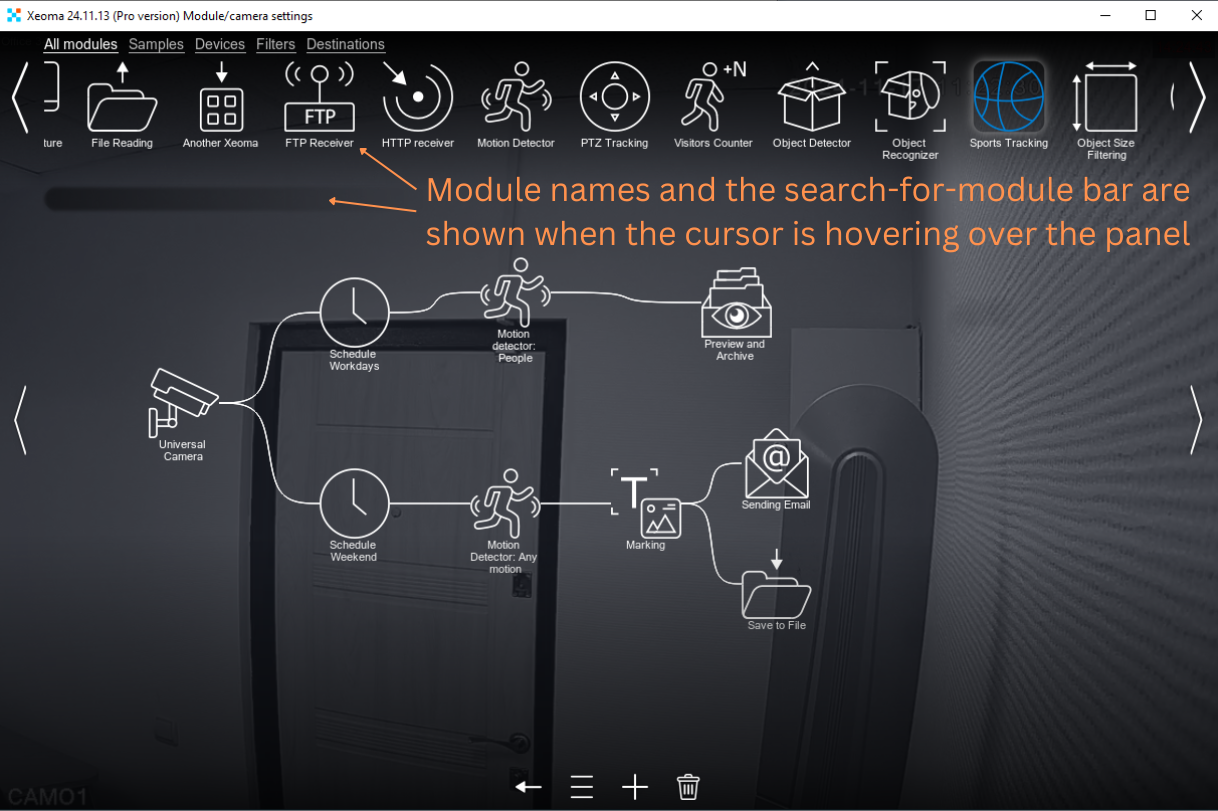The image size is (1218, 811).
Task: Choose the Motion Detector module in panel
Action: [516, 98]
